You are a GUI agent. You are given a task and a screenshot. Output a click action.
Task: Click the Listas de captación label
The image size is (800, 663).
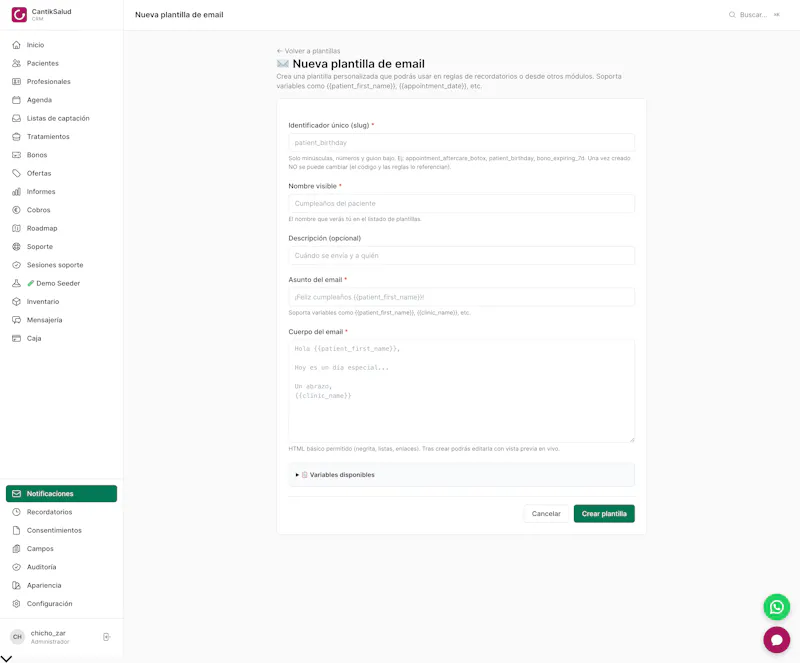[x=58, y=118]
